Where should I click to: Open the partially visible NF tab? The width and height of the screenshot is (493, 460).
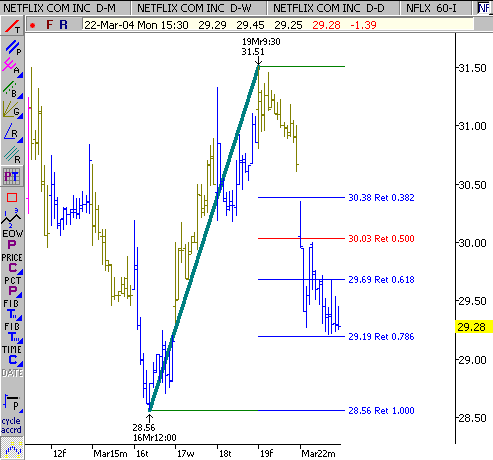point(484,8)
